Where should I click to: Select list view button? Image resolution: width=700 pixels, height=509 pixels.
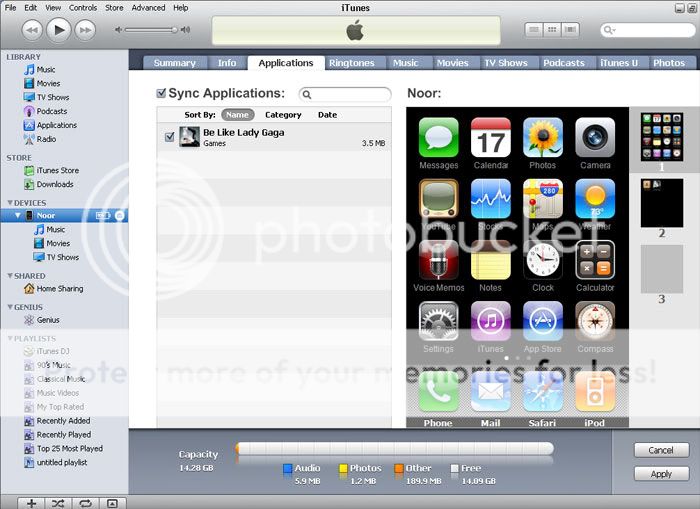click(533, 30)
